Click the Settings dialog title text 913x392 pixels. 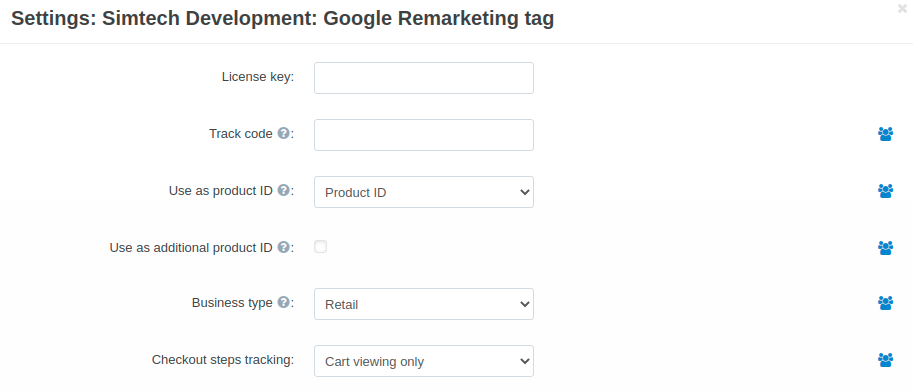point(282,19)
